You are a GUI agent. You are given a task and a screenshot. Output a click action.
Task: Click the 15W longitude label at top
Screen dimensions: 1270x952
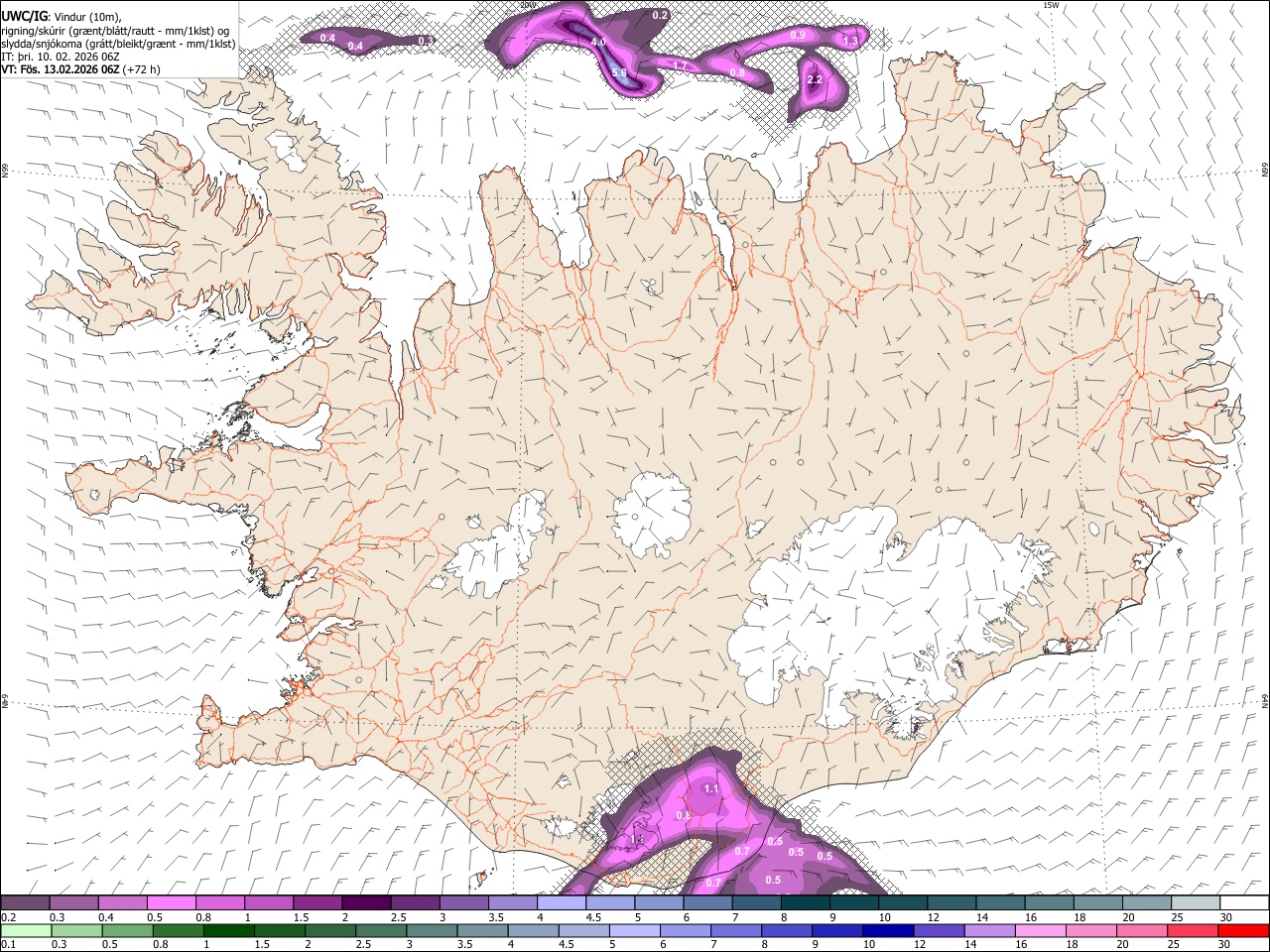pos(1051,5)
